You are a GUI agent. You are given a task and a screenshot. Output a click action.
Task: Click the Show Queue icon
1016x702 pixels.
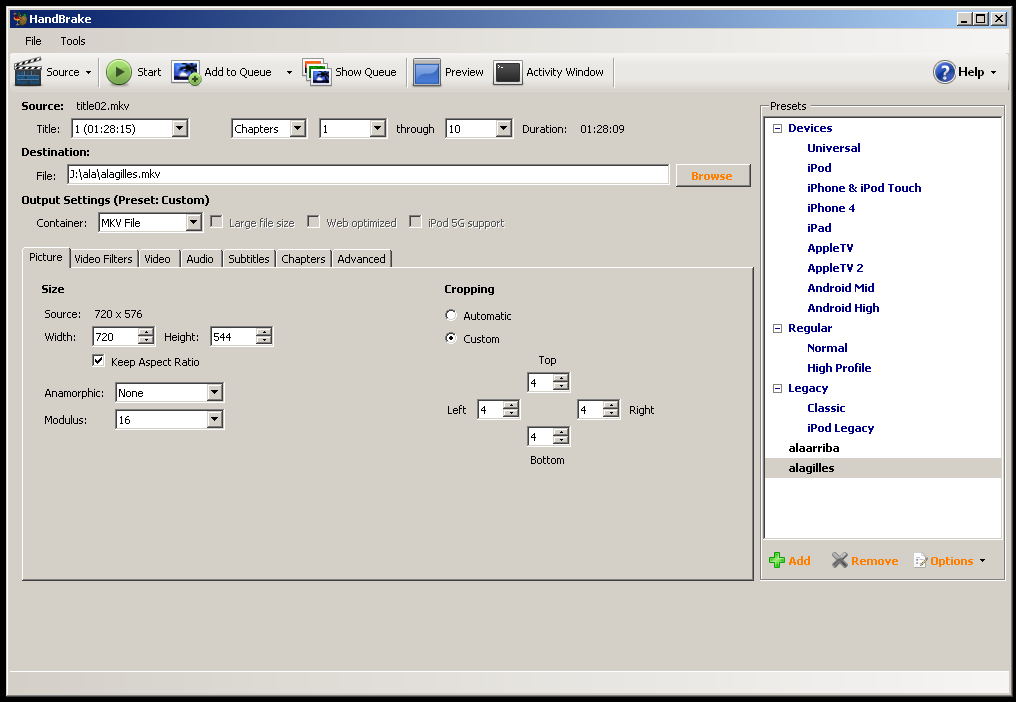(317, 72)
